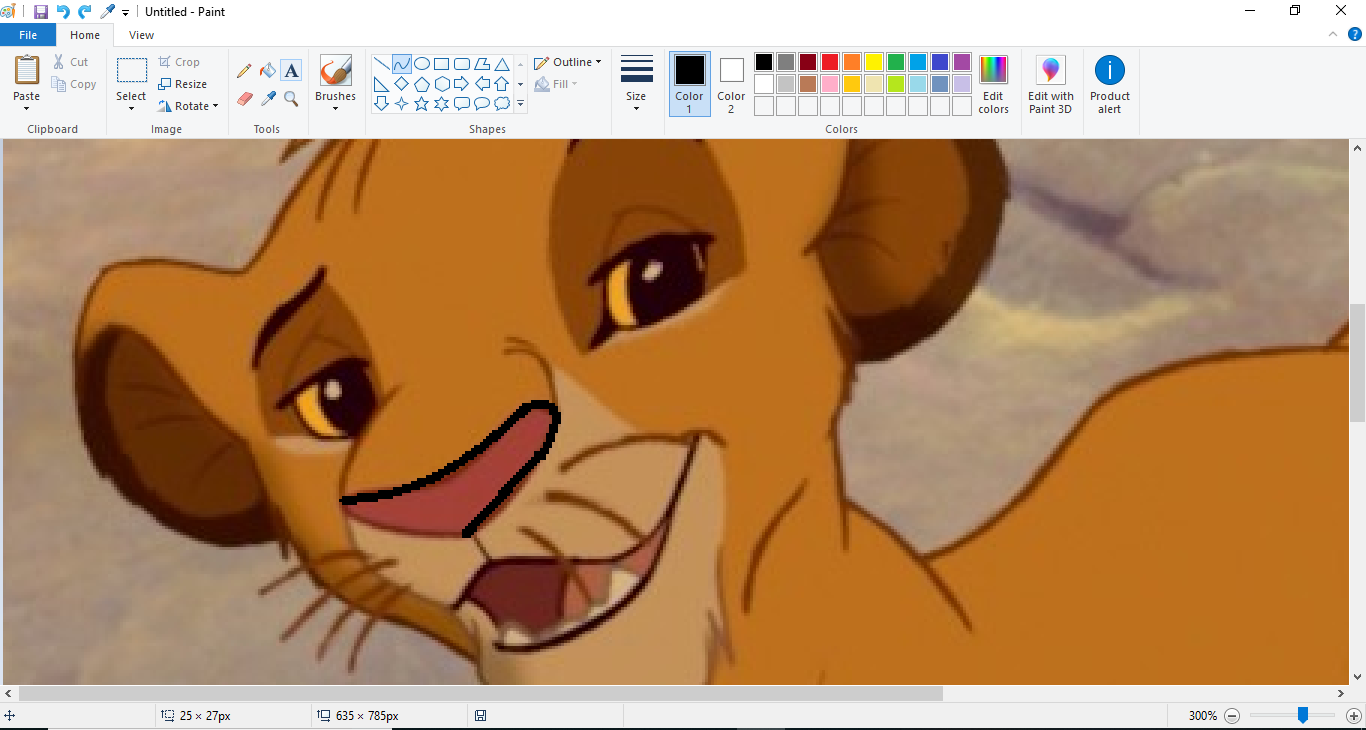Open Customize Quick Access Toolbar dropdown

click(x=126, y=13)
